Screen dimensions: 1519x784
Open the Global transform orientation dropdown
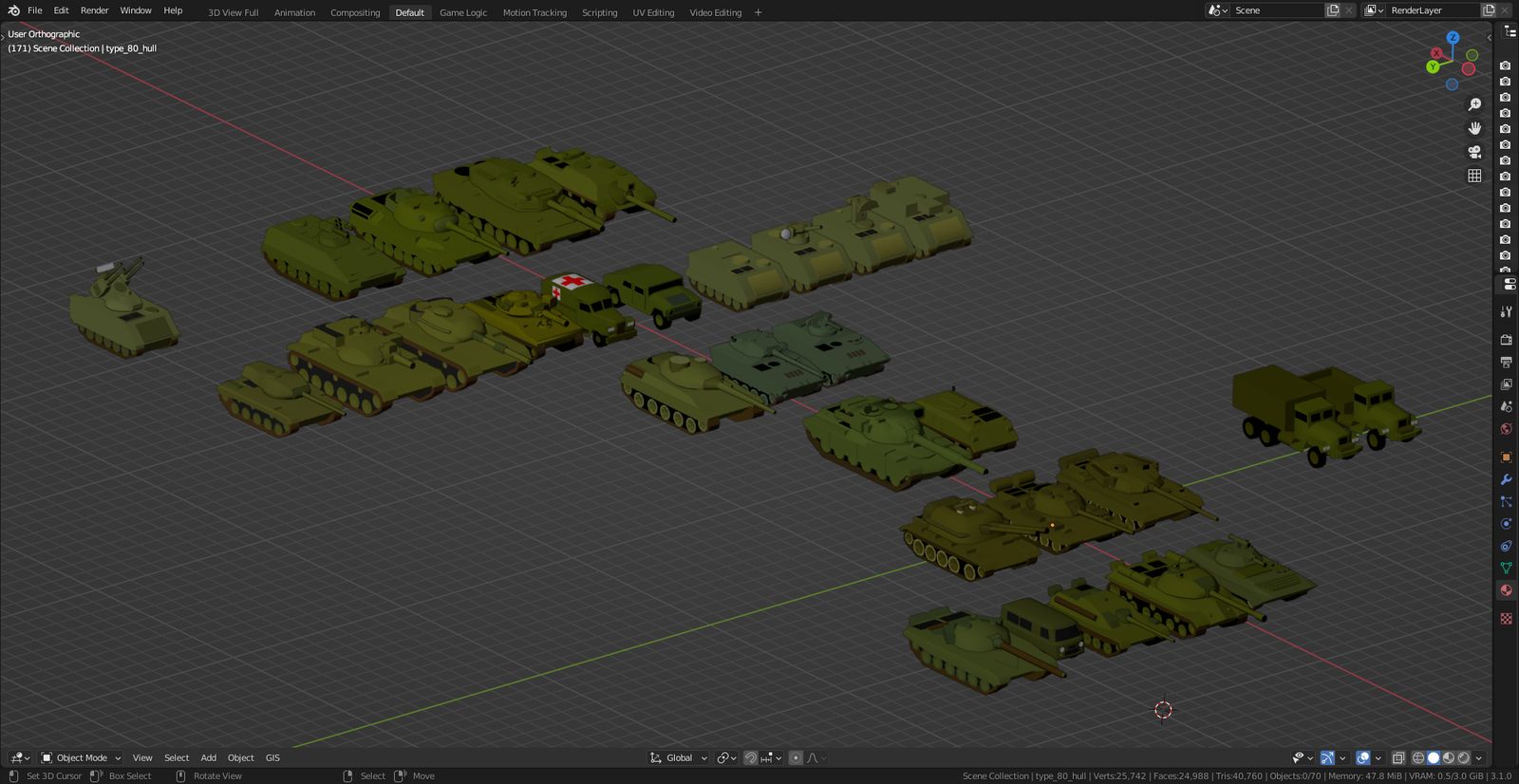pos(679,757)
